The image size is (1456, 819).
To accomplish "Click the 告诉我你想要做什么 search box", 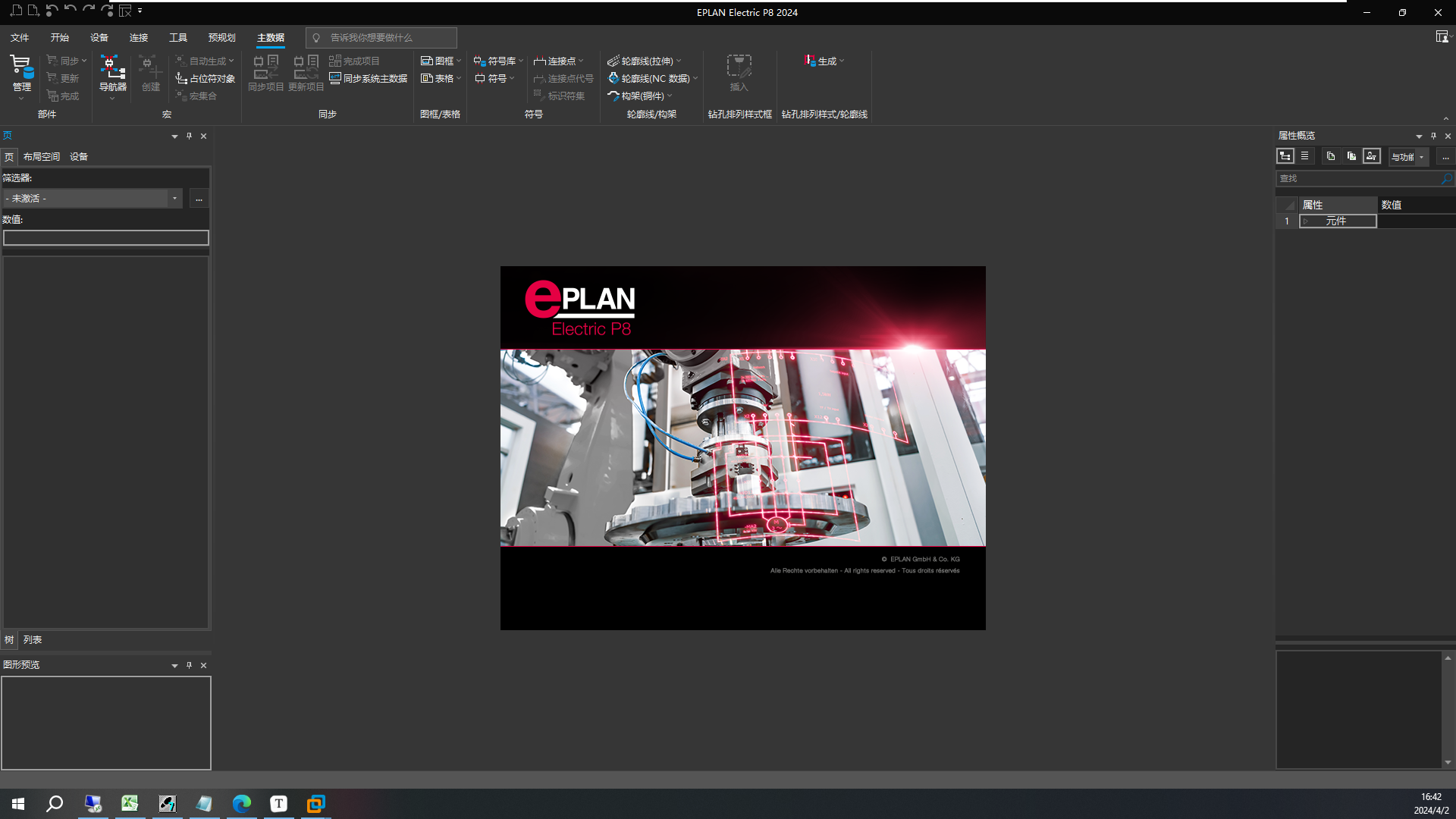I will pos(381,37).
